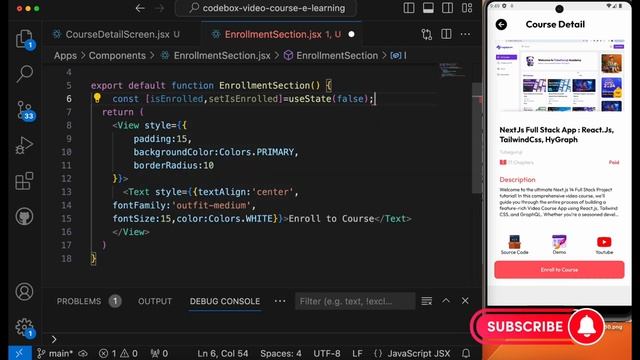Go back using the navigation arrow
The image size is (640, 360).
pos(140,8)
